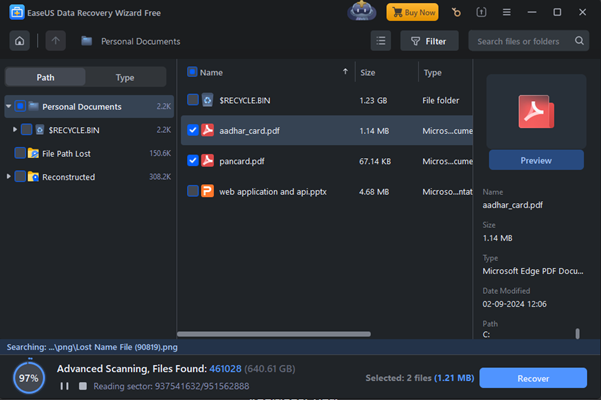601x400 pixels.
Task: Go up one folder level
Action: [x=54, y=41]
